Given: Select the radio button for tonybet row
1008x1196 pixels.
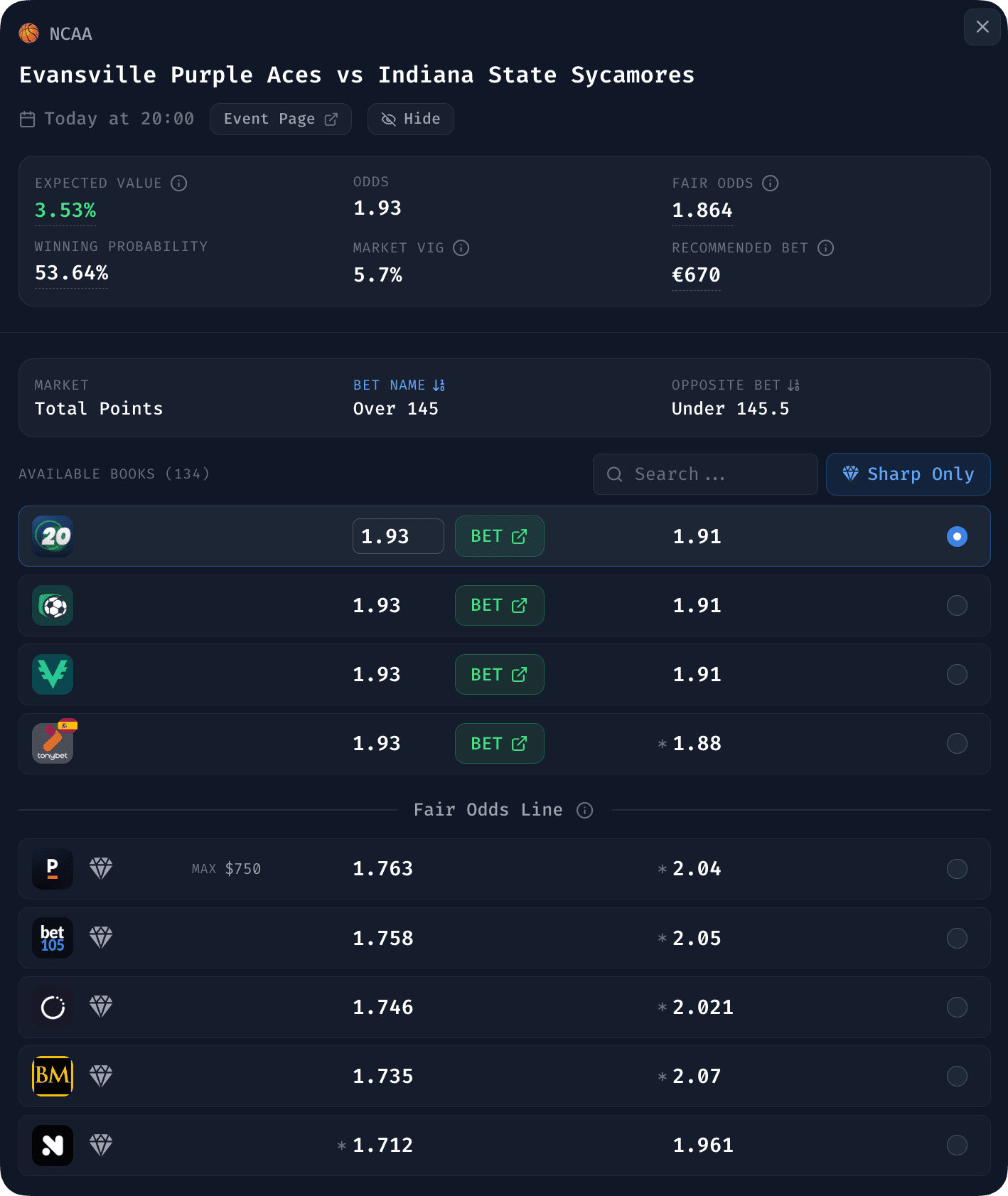Looking at the screenshot, I should pos(957,744).
